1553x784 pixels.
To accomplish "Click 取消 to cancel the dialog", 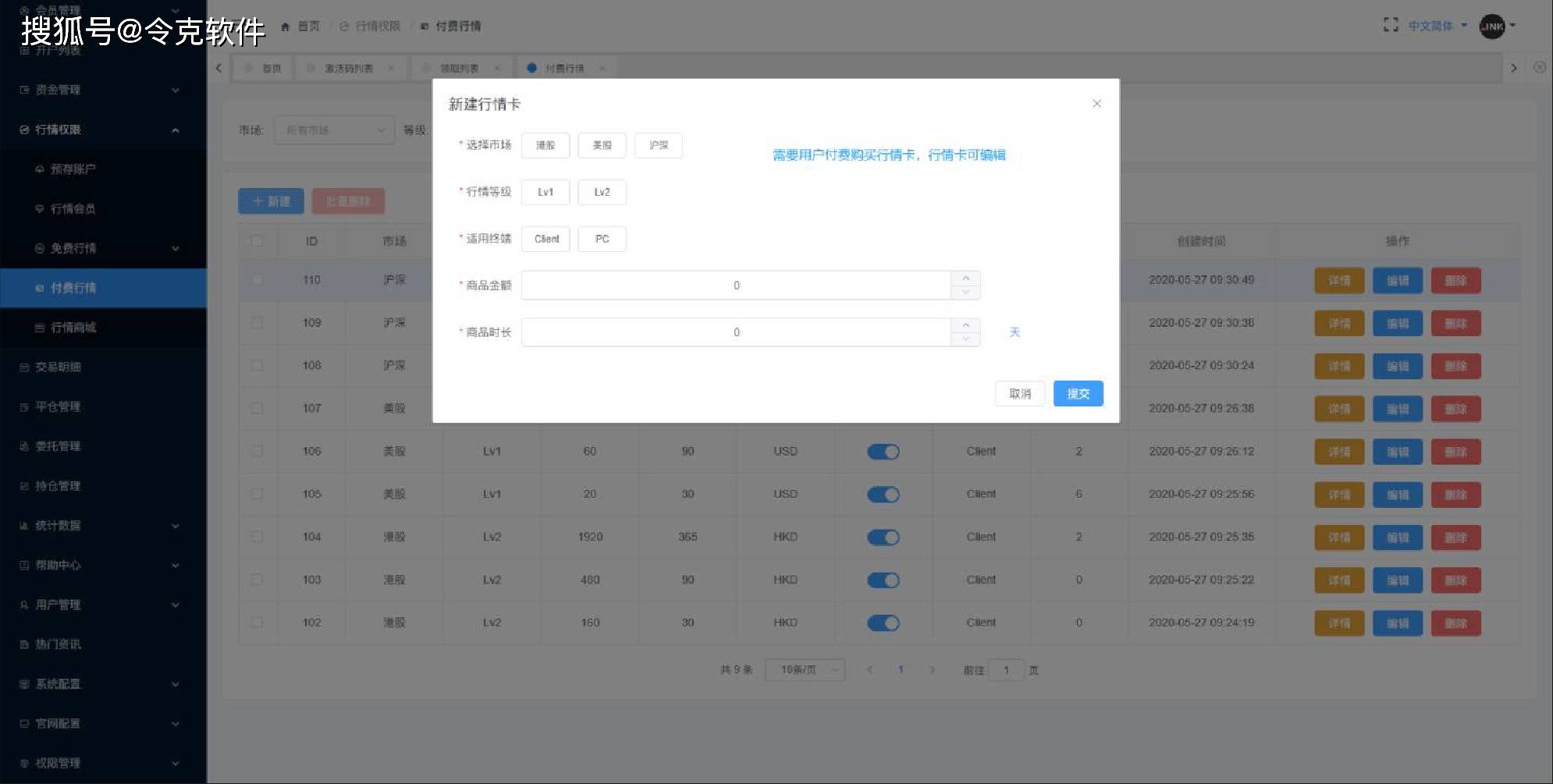I will [x=1020, y=394].
